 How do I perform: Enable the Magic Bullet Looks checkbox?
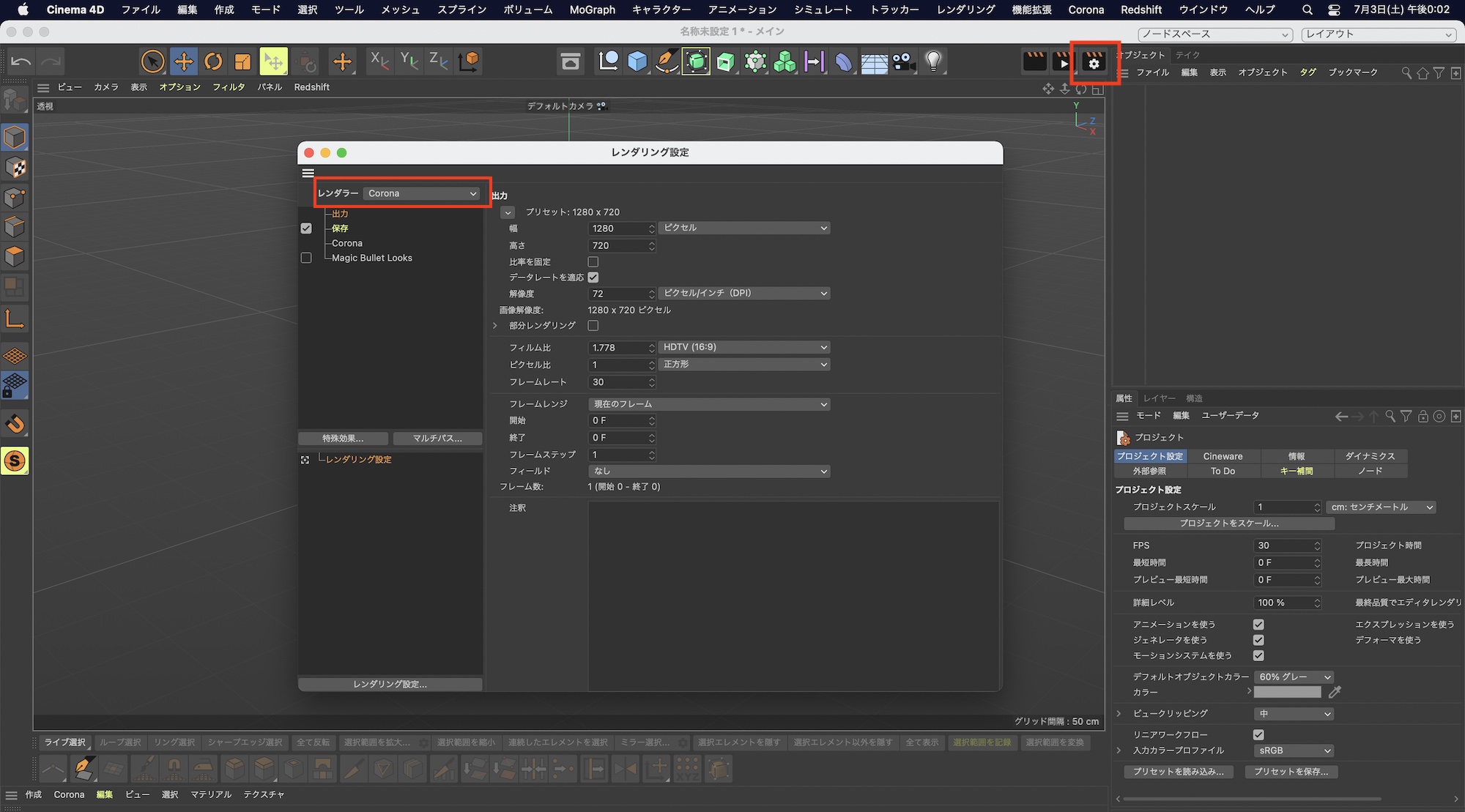306,258
